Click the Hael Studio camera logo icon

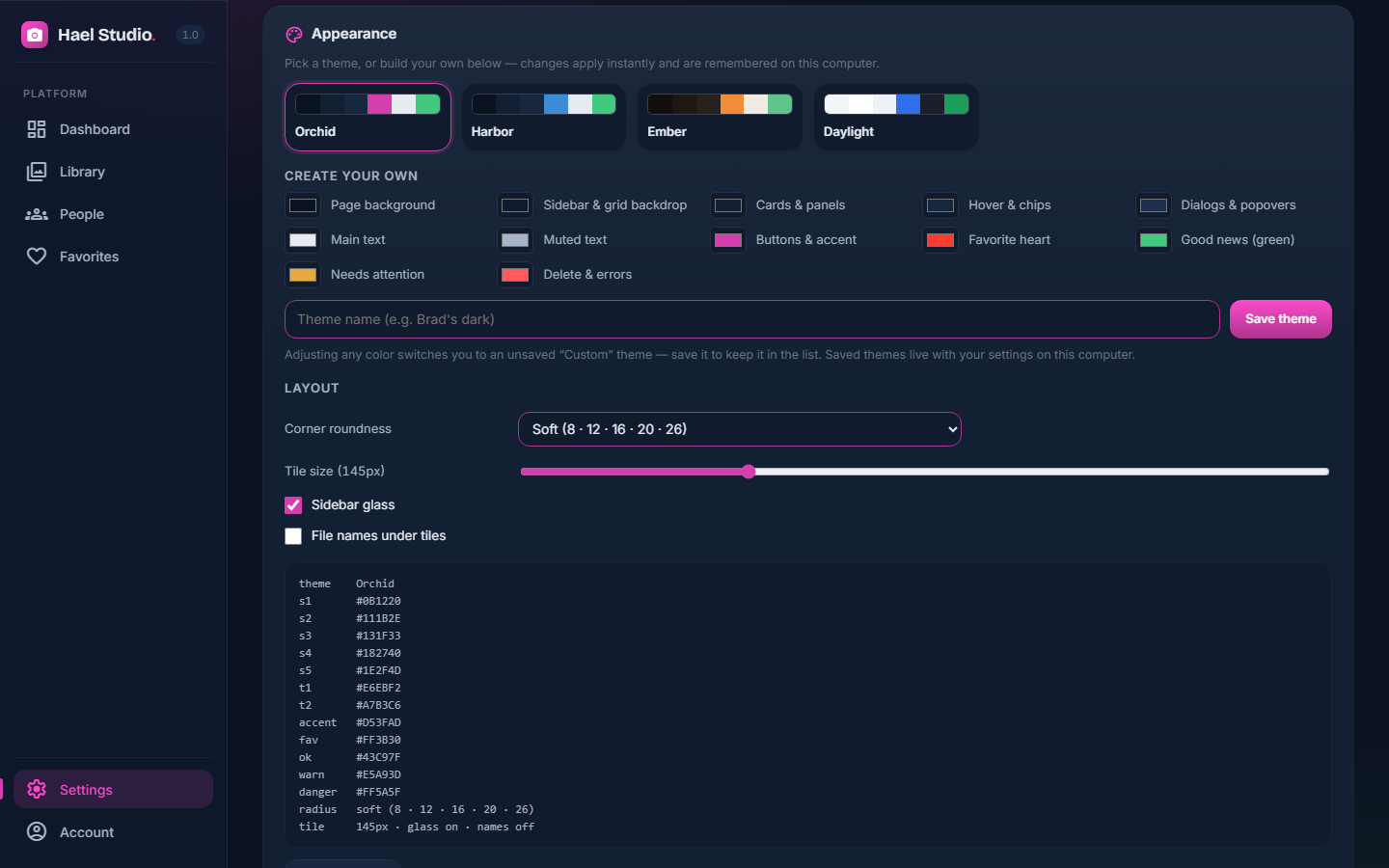click(x=35, y=35)
